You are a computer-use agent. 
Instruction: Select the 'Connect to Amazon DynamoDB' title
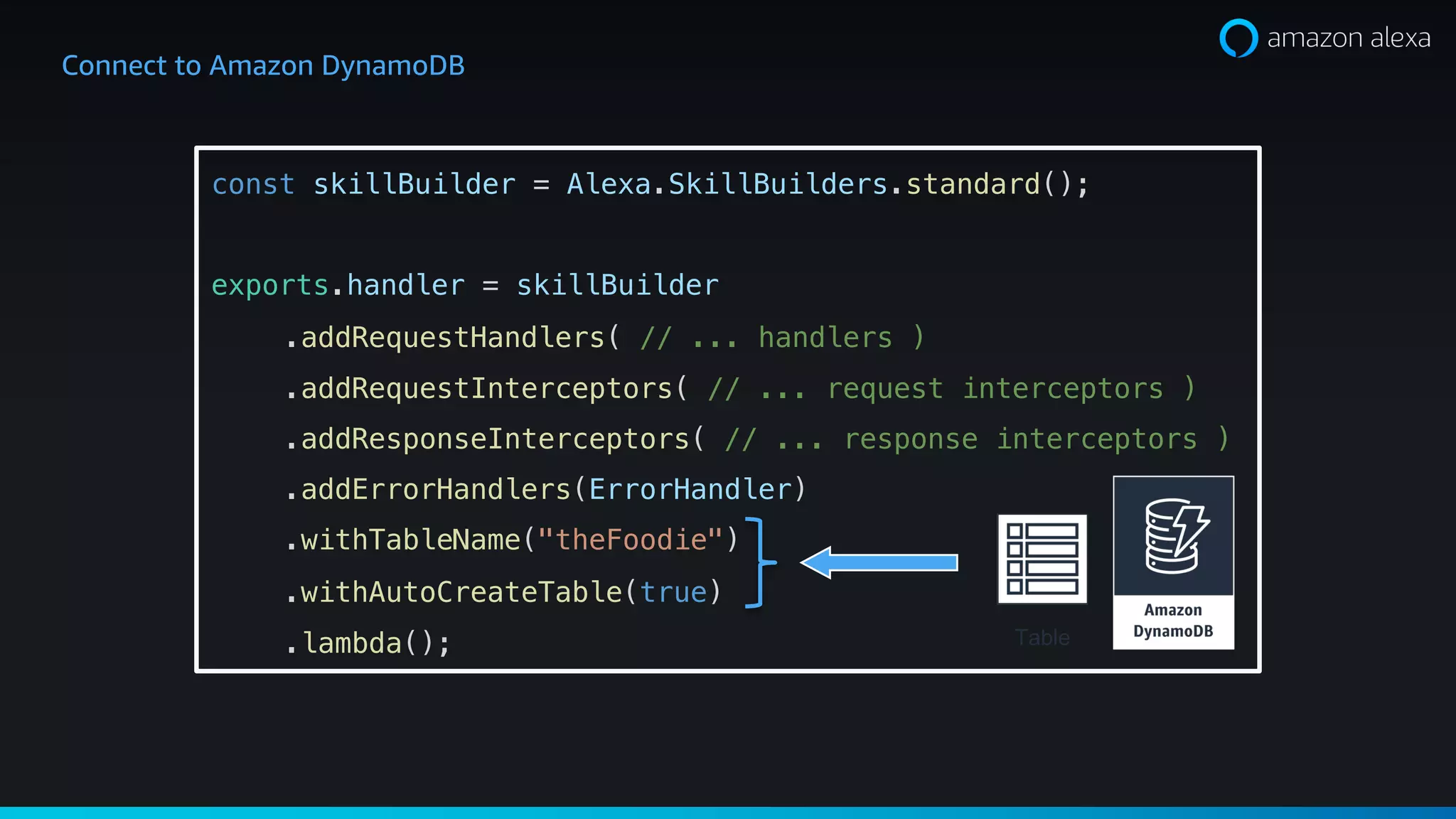click(263, 65)
